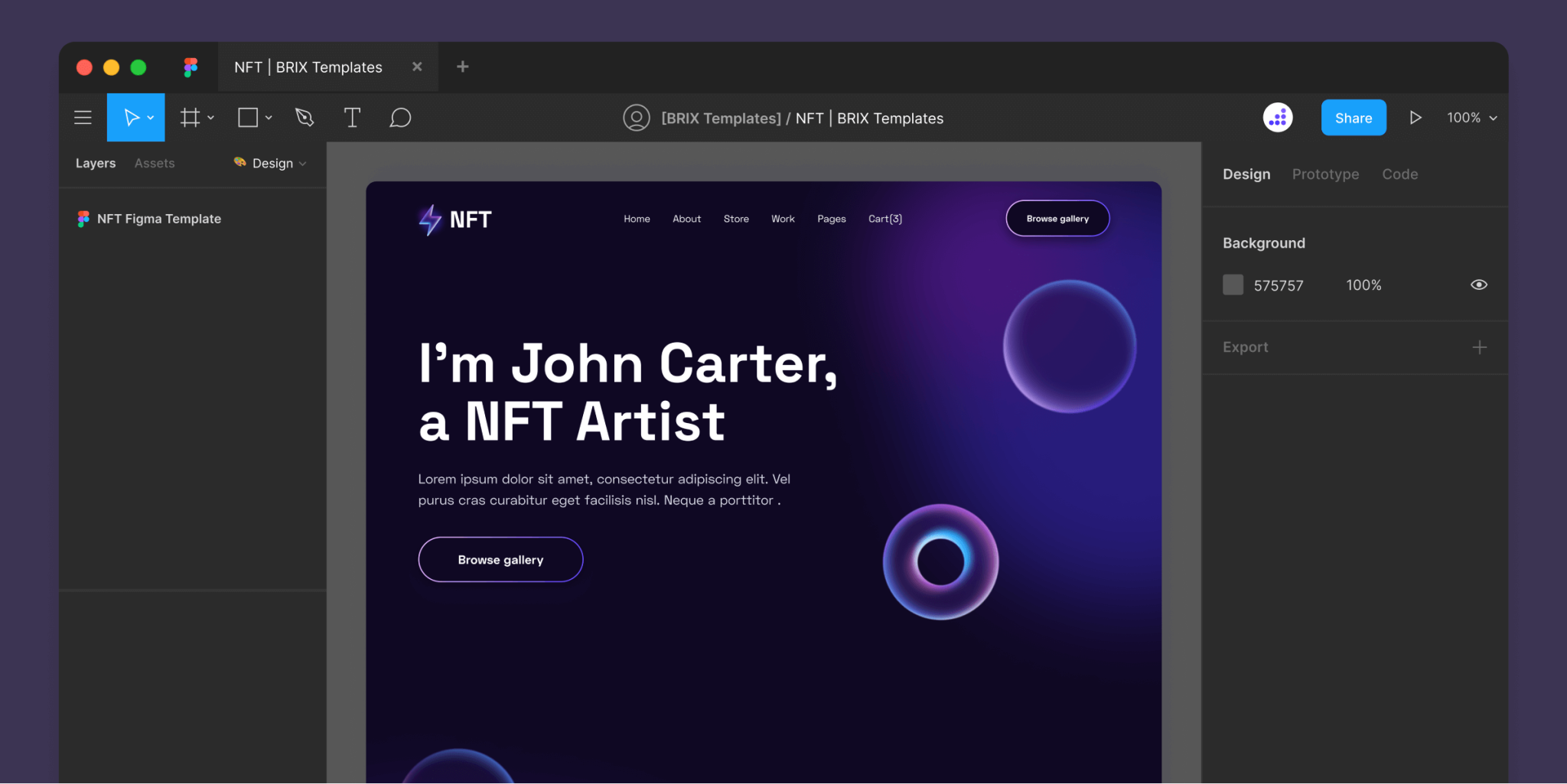Start presentation mode with the play icon
1567x784 pixels.
pos(1416,117)
